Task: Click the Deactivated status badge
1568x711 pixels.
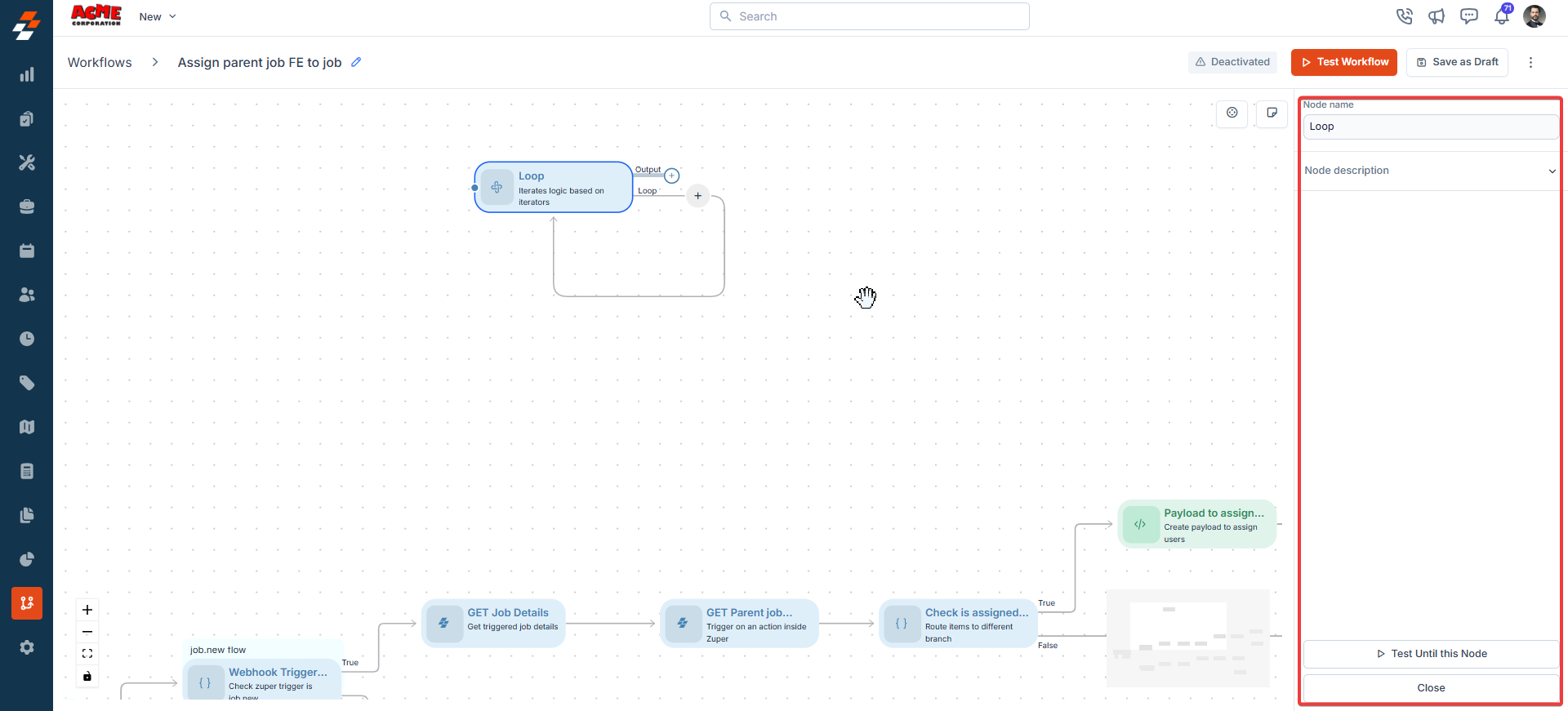Action: tap(1232, 62)
